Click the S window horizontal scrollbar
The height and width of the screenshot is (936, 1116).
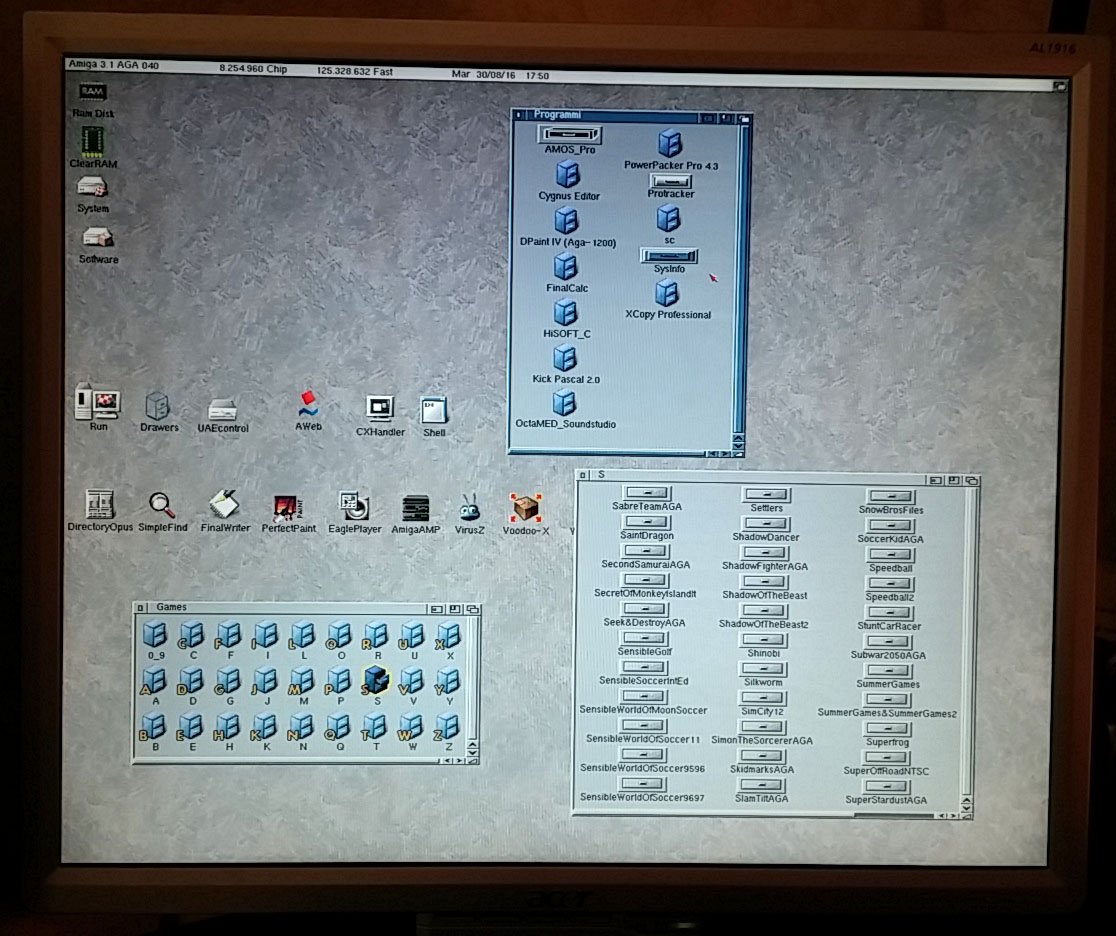click(x=754, y=816)
